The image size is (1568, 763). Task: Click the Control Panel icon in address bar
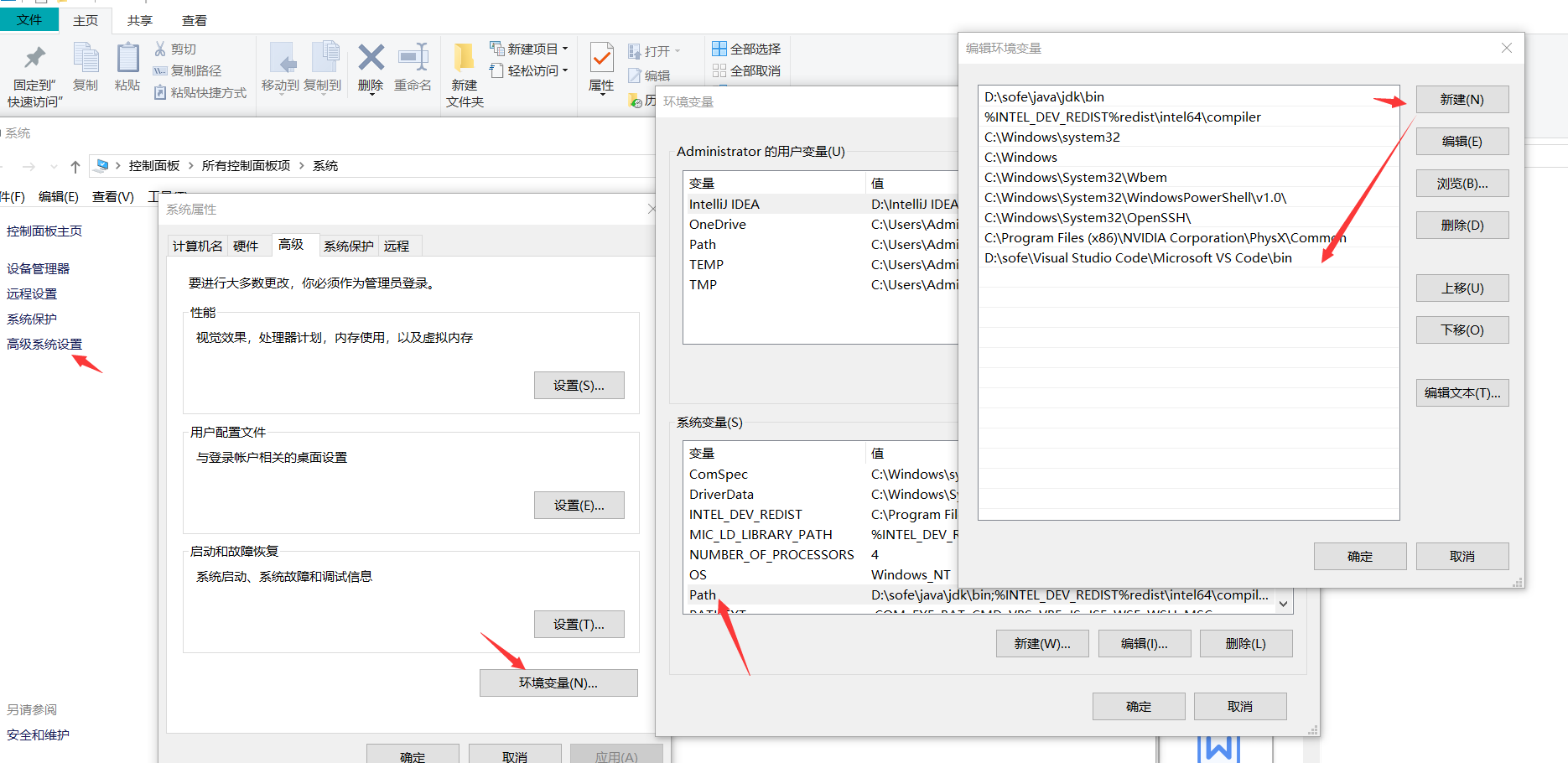tap(102, 166)
